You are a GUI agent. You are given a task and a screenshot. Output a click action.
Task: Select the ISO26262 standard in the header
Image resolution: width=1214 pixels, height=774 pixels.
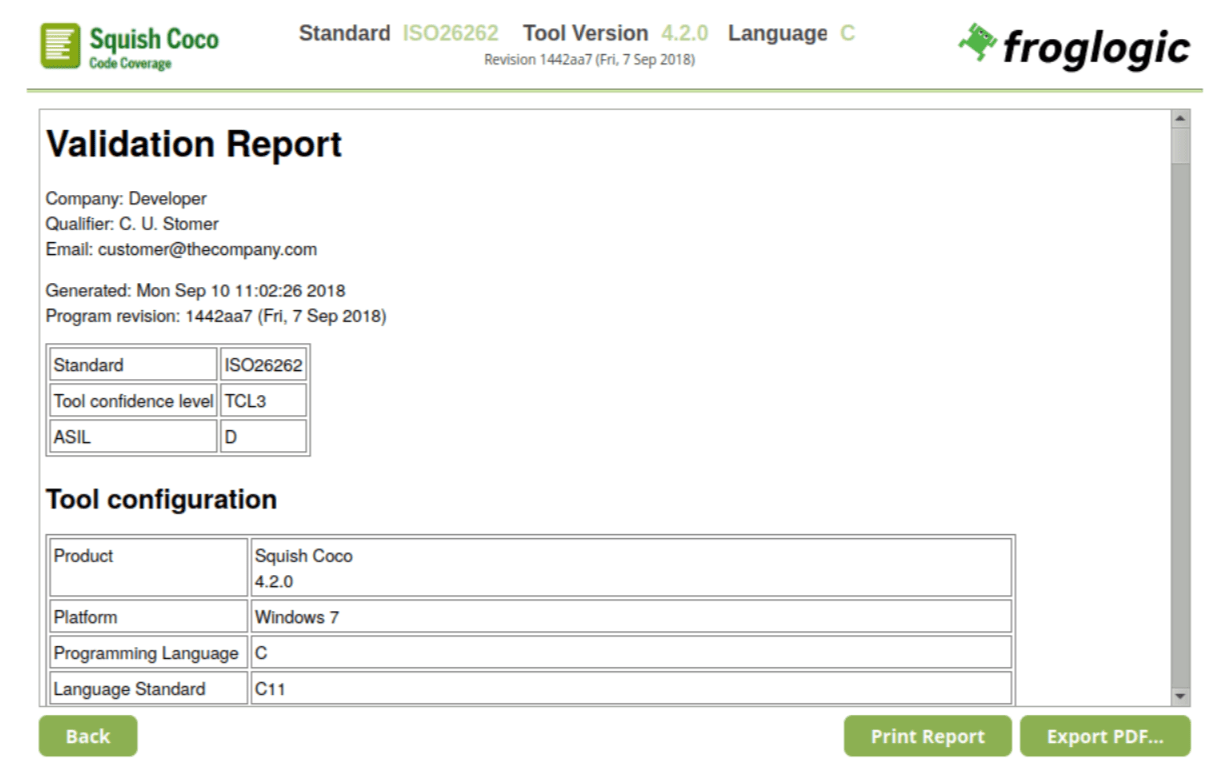(450, 33)
